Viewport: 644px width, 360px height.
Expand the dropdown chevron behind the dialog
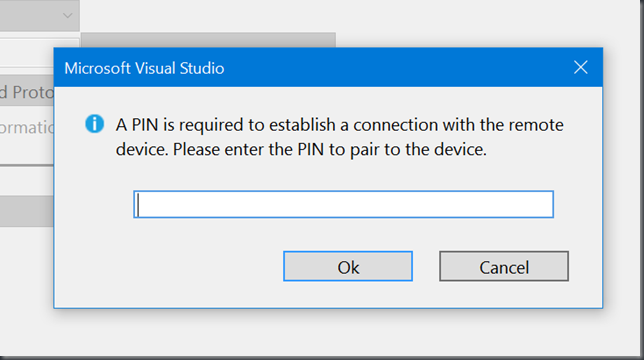click(x=68, y=16)
